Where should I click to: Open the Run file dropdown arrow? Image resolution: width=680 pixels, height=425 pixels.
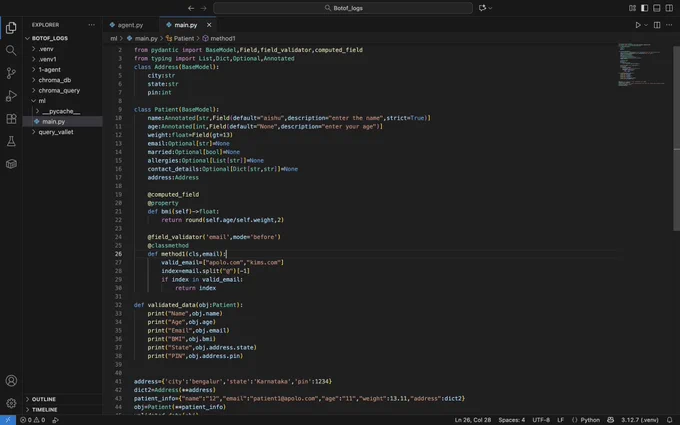coord(646,25)
